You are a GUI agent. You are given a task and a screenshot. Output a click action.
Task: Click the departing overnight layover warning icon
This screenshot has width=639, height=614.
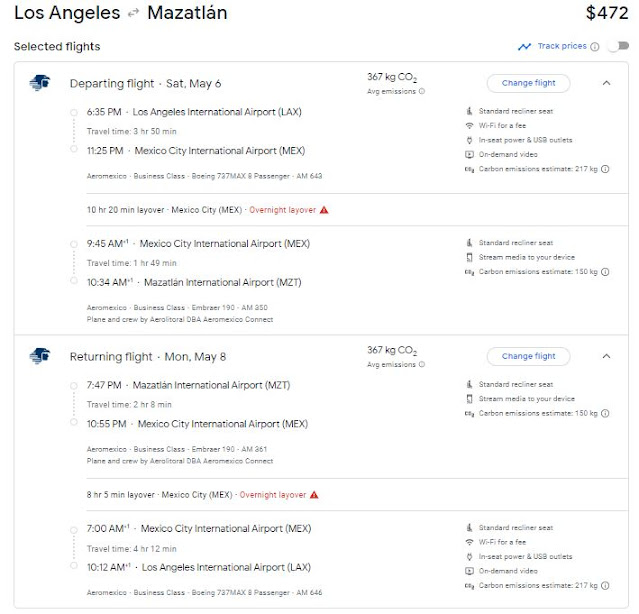324,210
